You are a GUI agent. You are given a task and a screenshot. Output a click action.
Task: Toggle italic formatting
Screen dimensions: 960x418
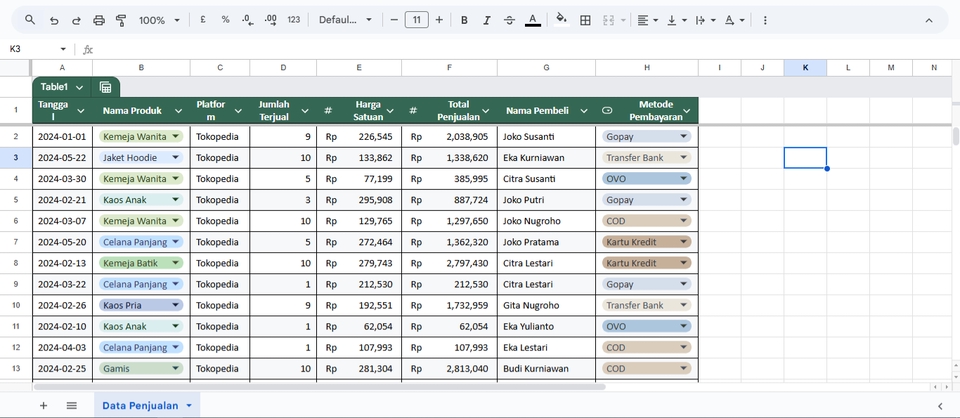click(x=487, y=20)
